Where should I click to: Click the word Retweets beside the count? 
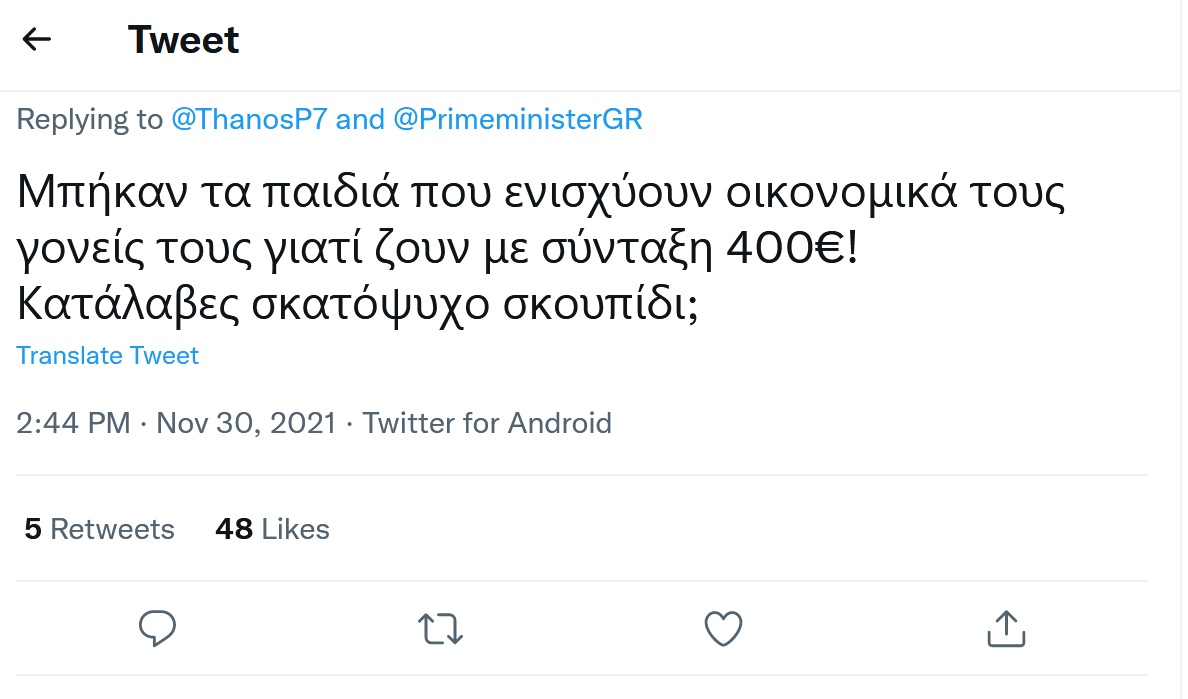click(x=112, y=529)
